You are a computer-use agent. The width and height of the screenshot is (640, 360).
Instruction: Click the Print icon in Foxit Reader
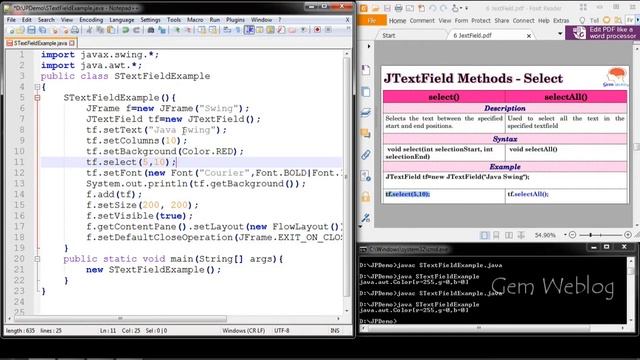point(399,8)
